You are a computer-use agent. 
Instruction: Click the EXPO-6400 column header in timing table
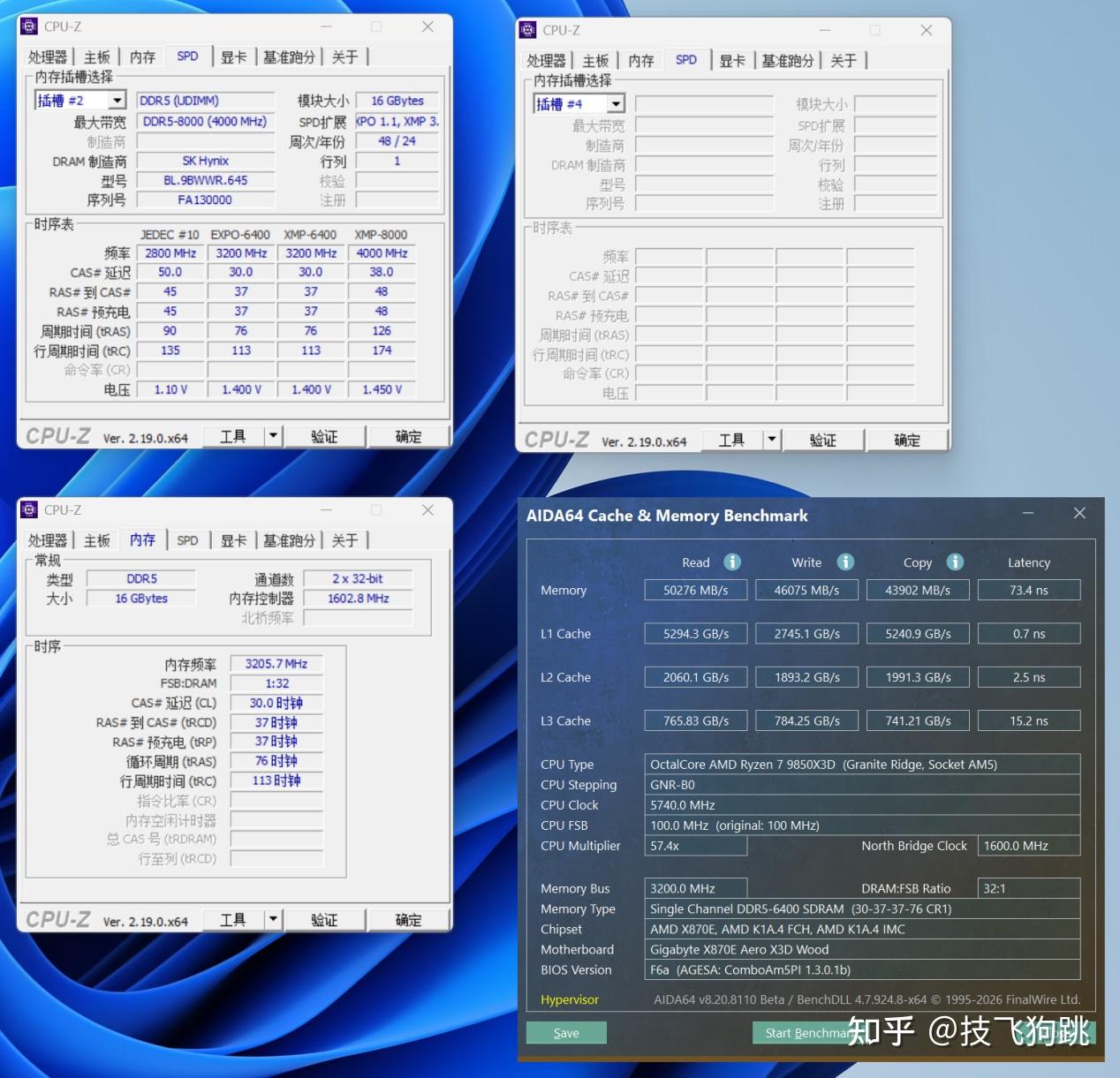240,235
